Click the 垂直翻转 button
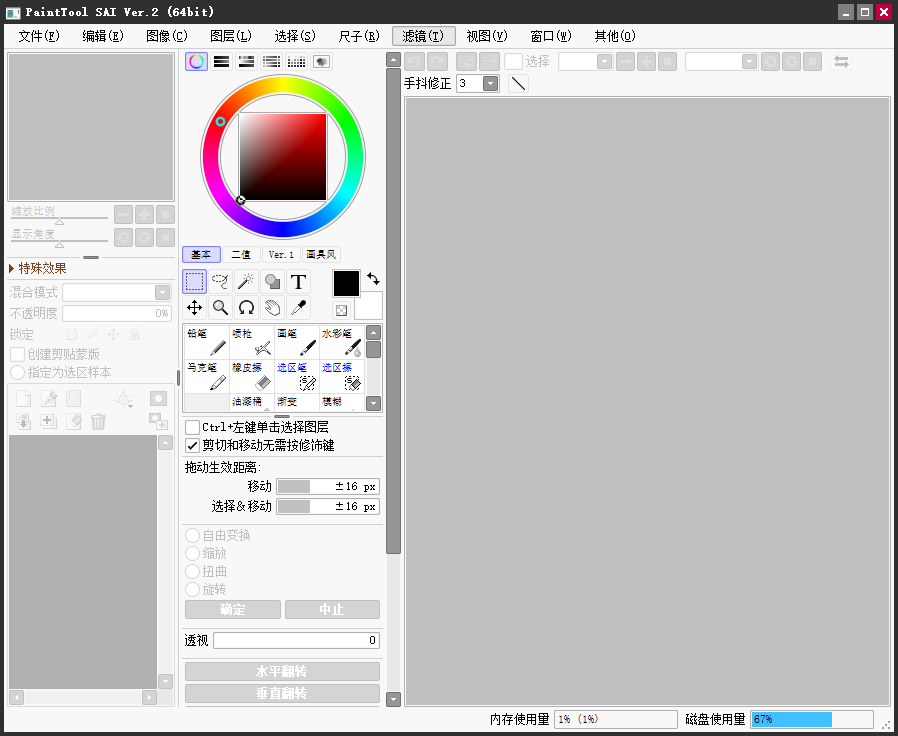 [x=282, y=694]
